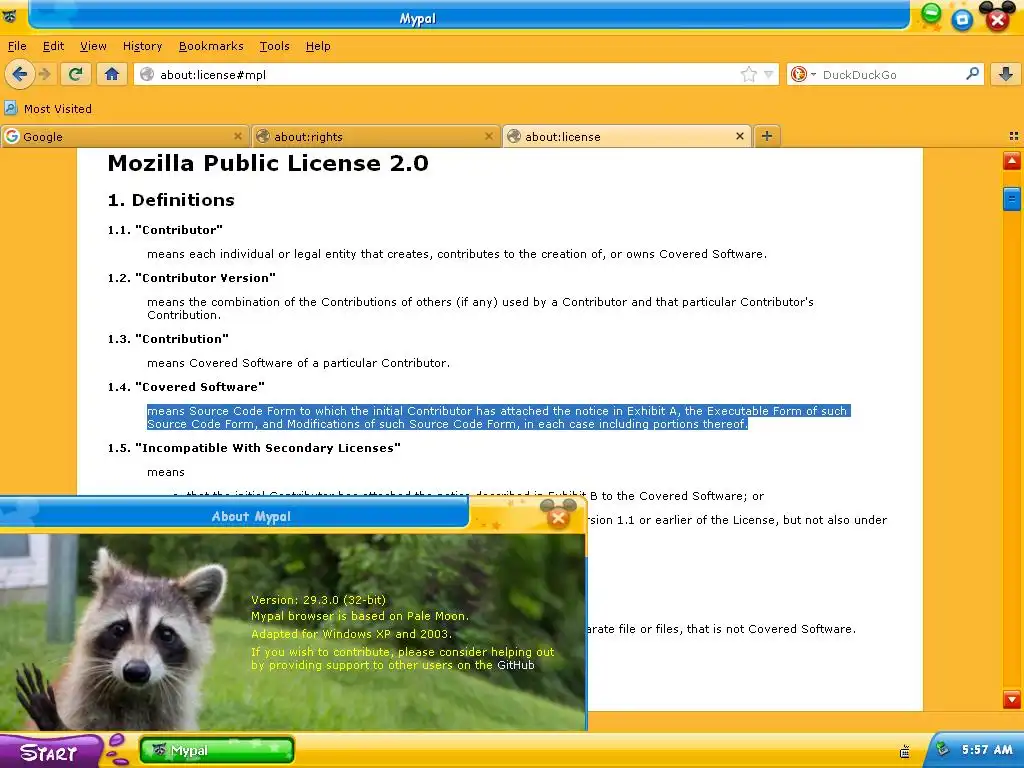Go to the Home page
The image size is (1024, 768).
tap(112, 74)
